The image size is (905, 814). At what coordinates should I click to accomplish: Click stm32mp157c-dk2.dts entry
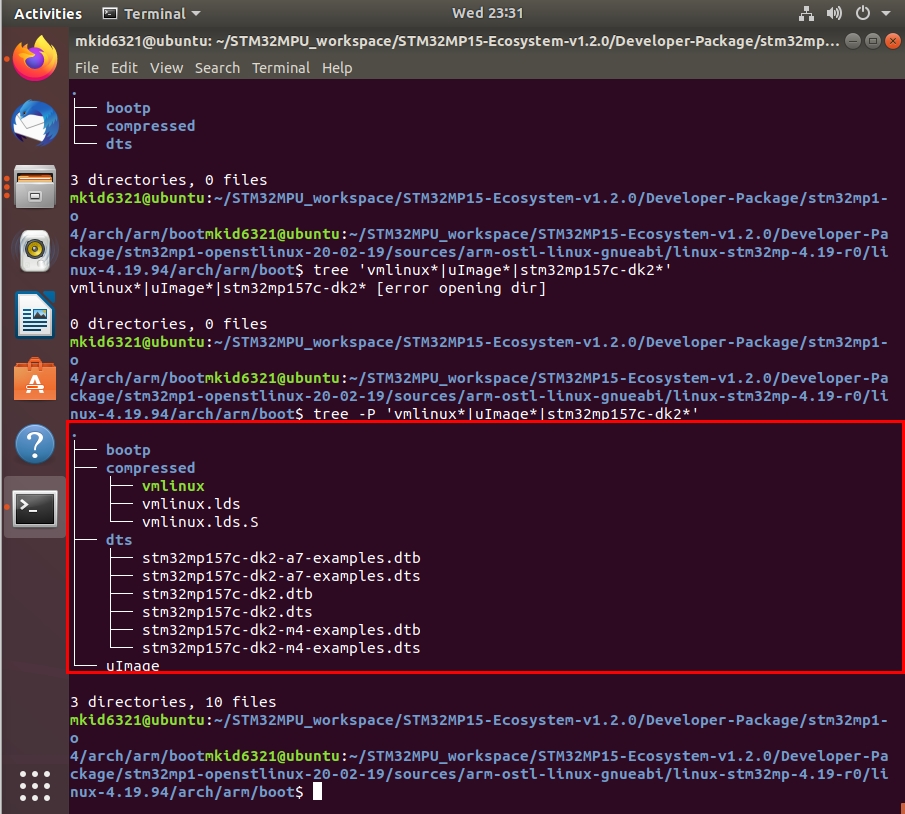227,612
